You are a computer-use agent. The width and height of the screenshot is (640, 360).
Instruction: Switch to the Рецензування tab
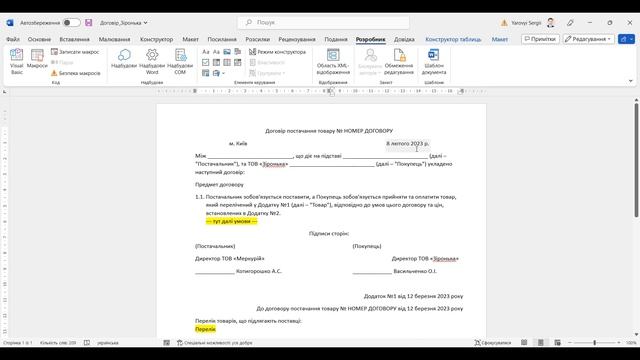(x=297, y=39)
